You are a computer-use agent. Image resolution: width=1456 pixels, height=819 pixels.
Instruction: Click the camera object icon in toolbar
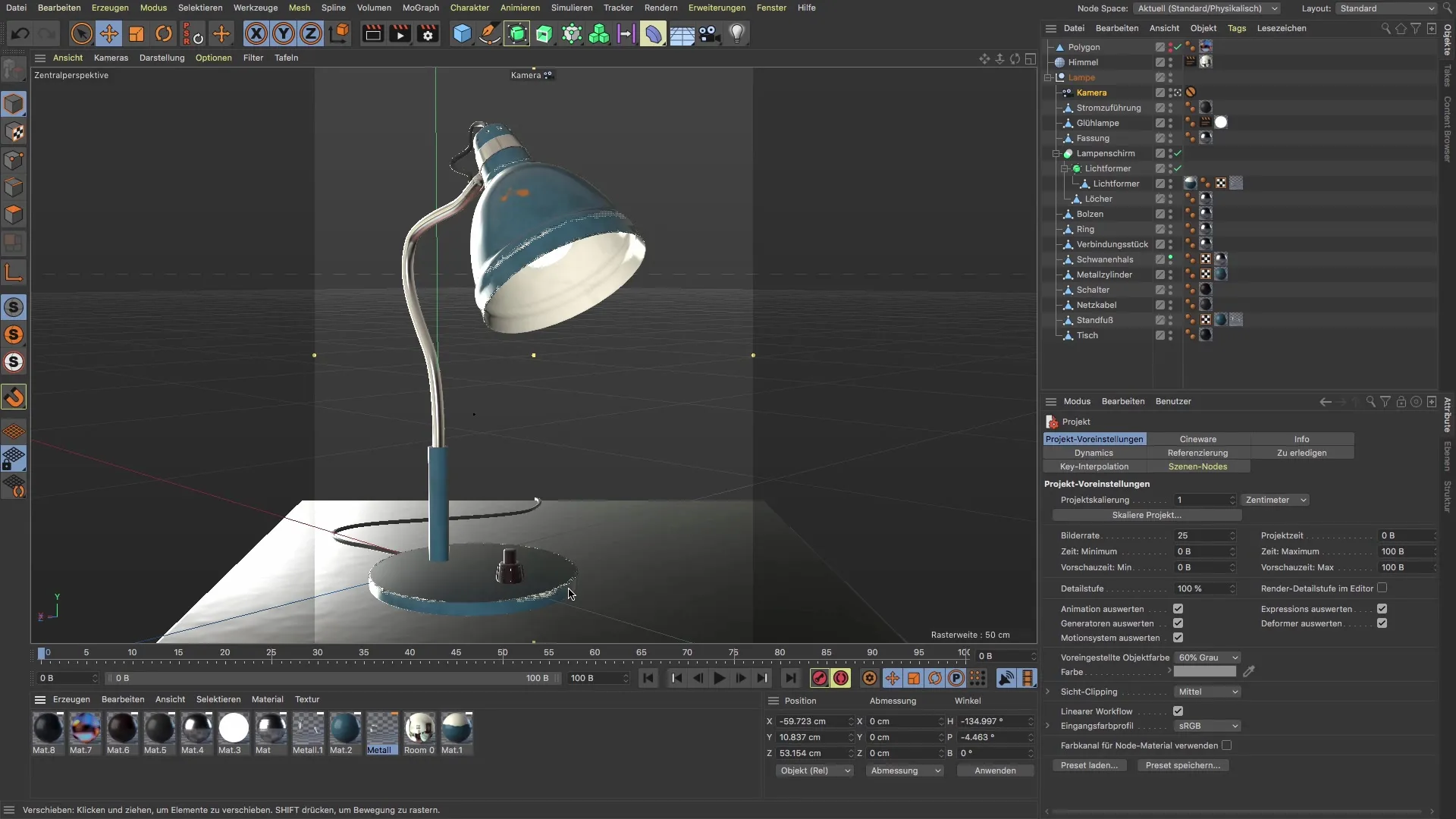709,33
